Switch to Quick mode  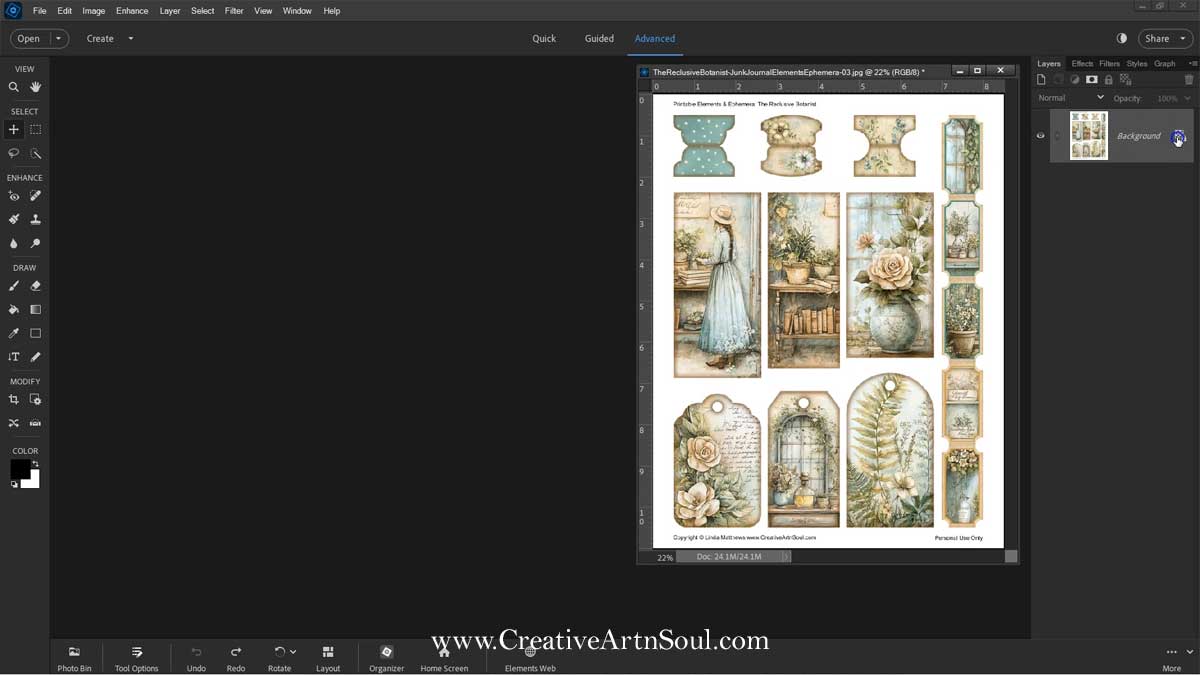click(x=544, y=38)
